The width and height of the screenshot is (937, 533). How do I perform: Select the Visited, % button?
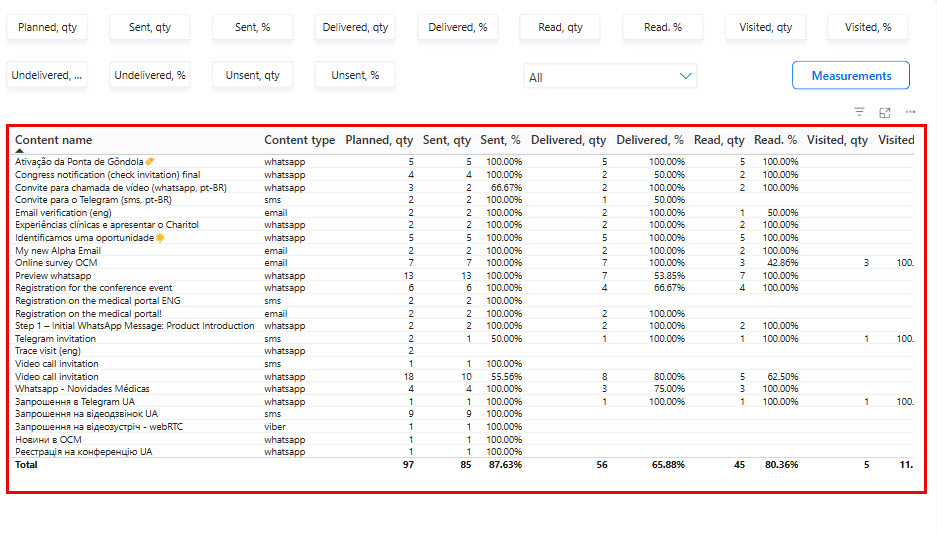(868, 27)
